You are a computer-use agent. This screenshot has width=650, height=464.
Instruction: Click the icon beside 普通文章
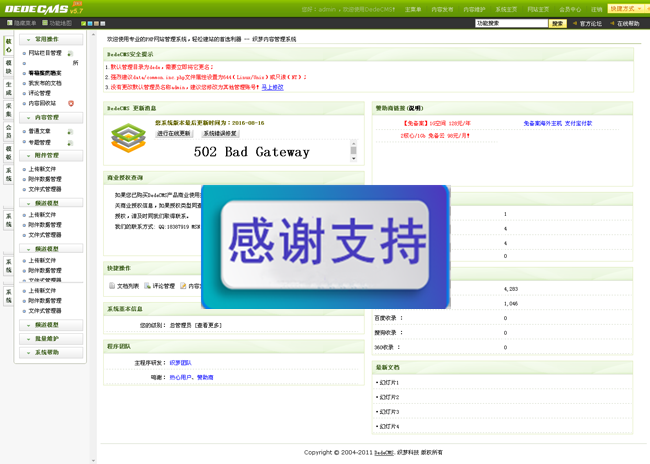70,131
